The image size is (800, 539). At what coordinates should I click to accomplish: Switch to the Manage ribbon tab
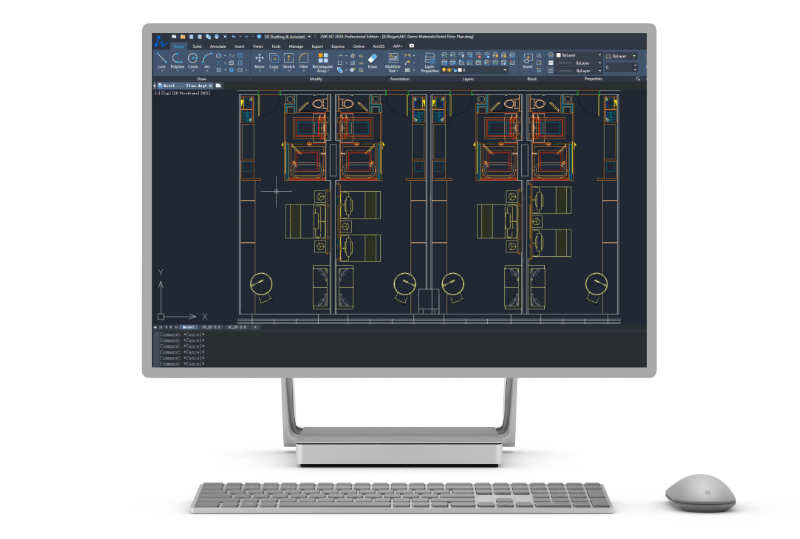pyautogui.click(x=296, y=46)
